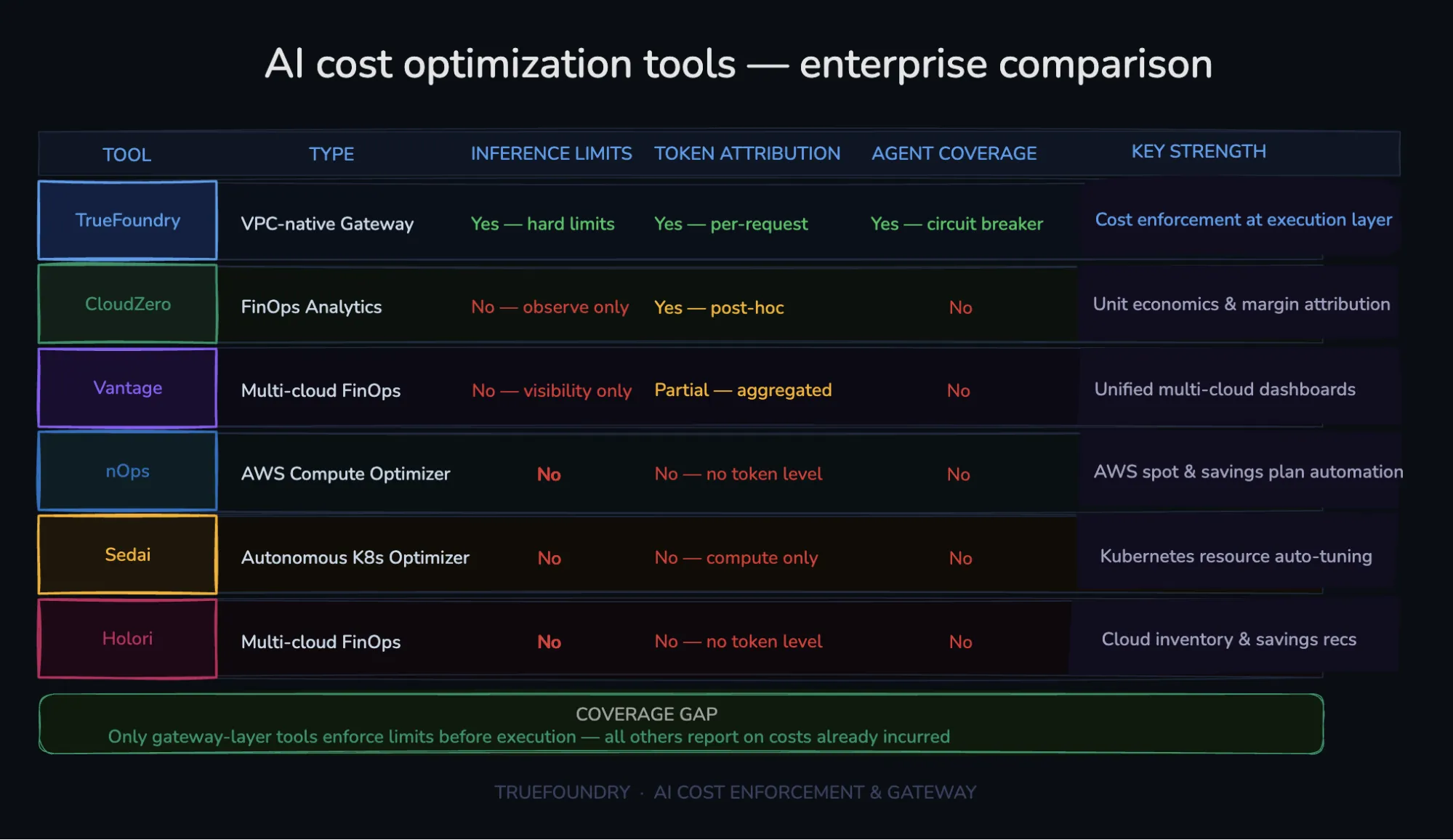Click 'Yes — per-request' cell
The width and height of the screenshot is (1453, 840).
tap(730, 224)
